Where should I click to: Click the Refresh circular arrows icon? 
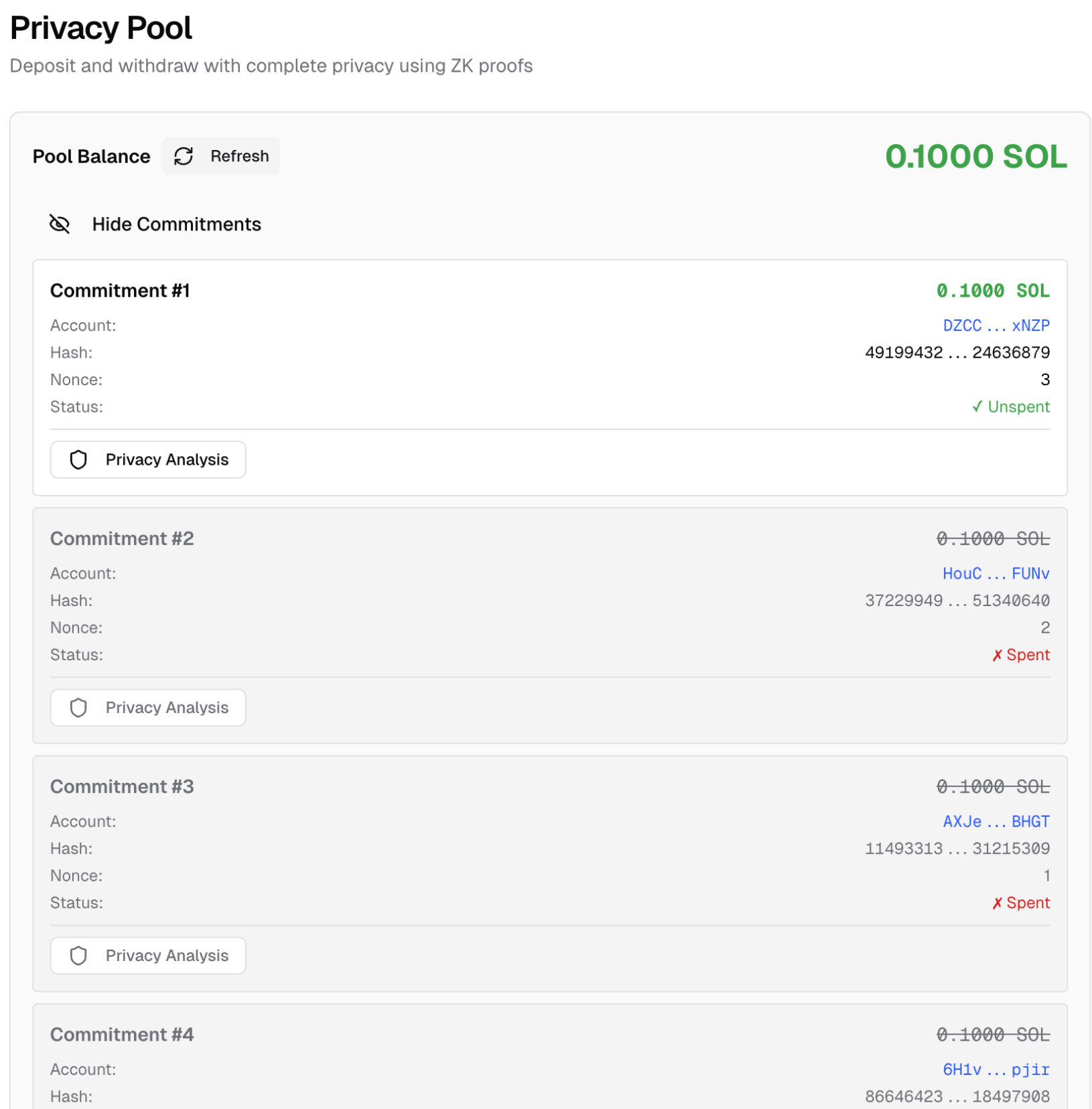pyautogui.click(x=184, y=156)
